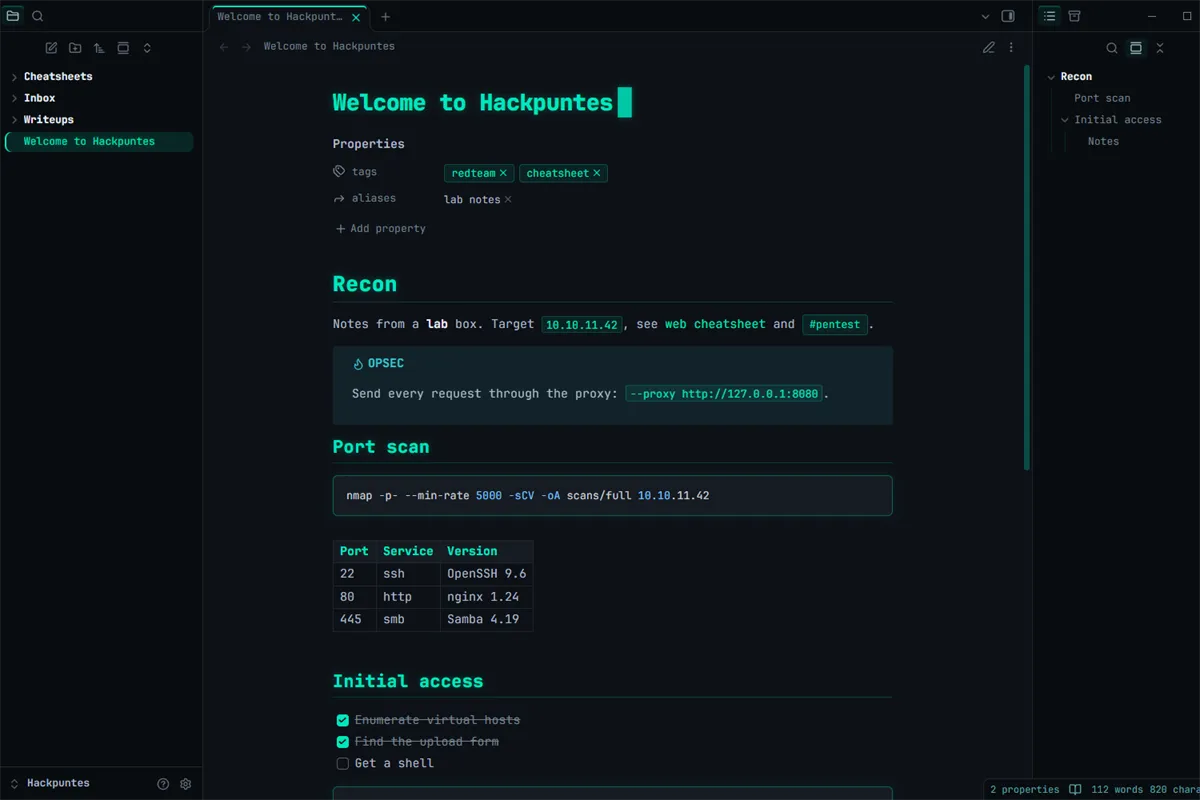This screenshot has width=1200, height=800.
Task: Open a new tab with plus
Action: tap(386, 16)
